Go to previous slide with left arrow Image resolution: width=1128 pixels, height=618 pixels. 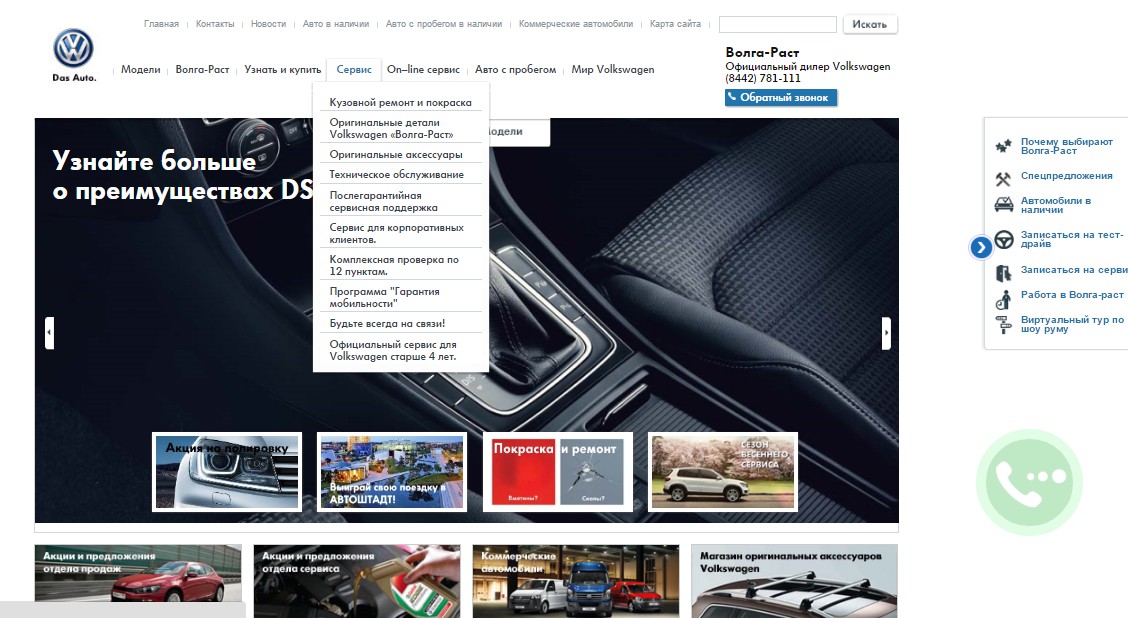tap(50, 333)
